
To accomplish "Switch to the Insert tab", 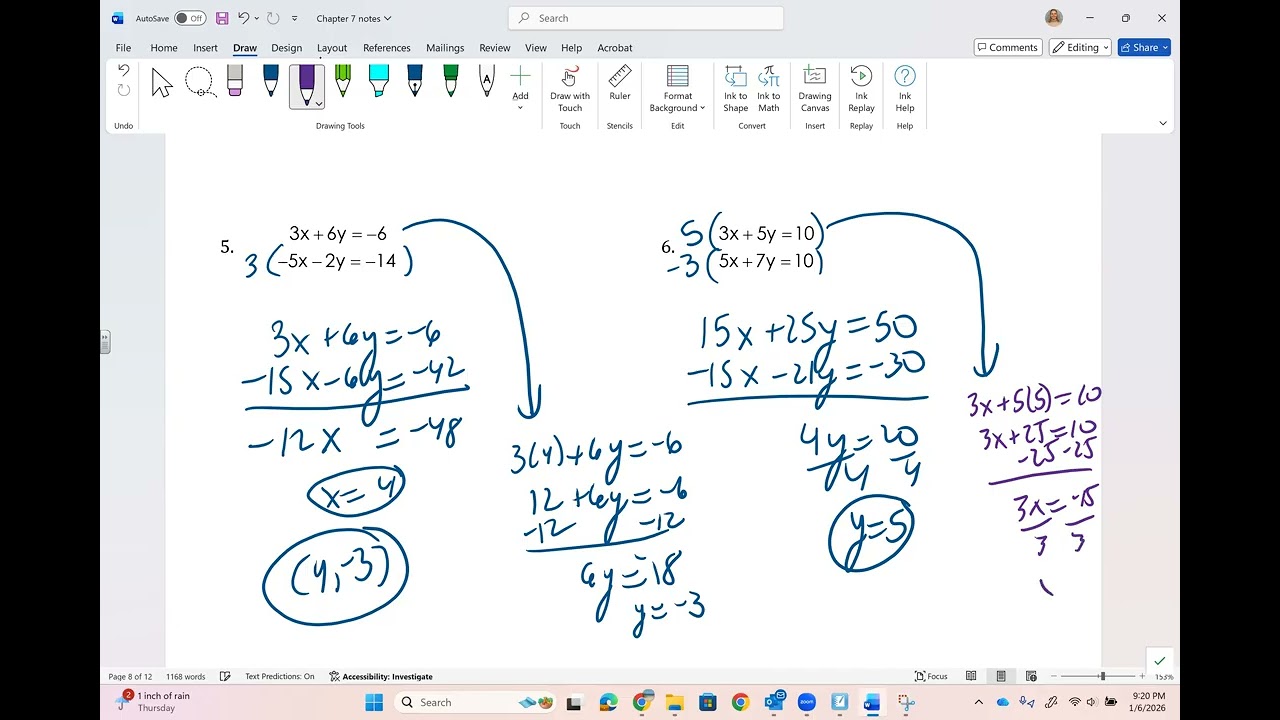I will 205,47.
